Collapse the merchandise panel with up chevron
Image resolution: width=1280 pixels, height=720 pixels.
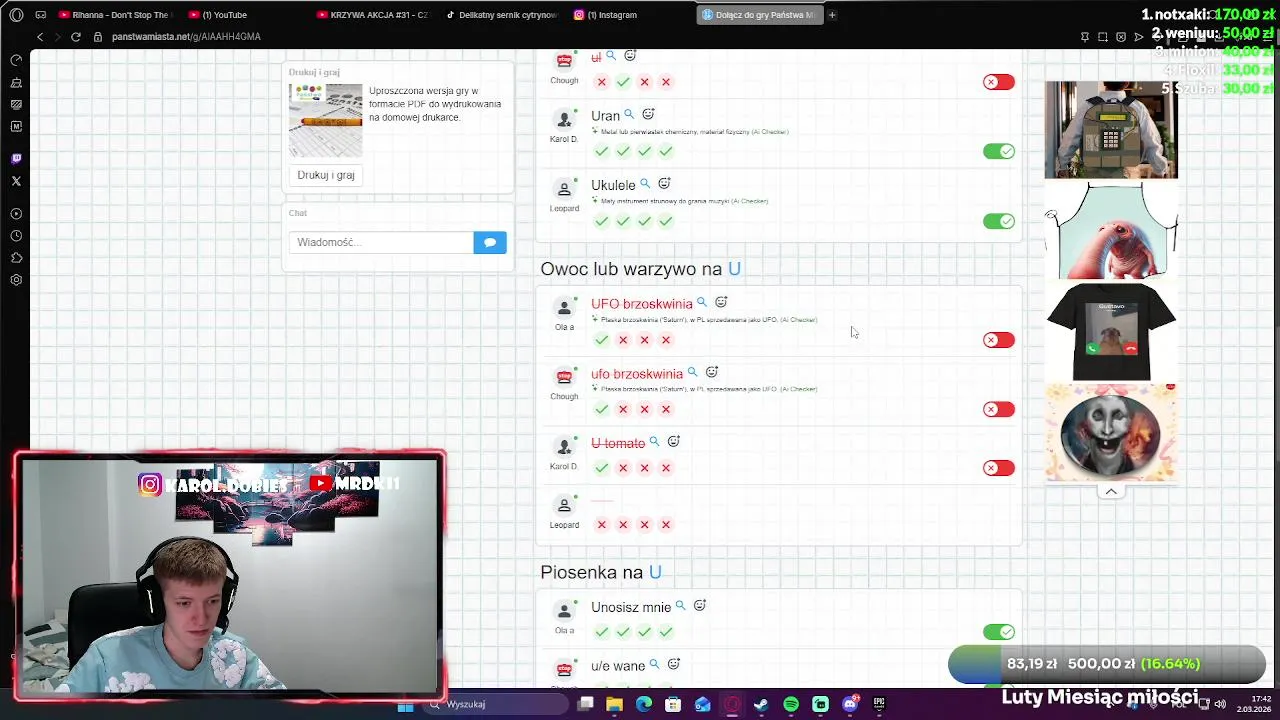(1111, 491)
